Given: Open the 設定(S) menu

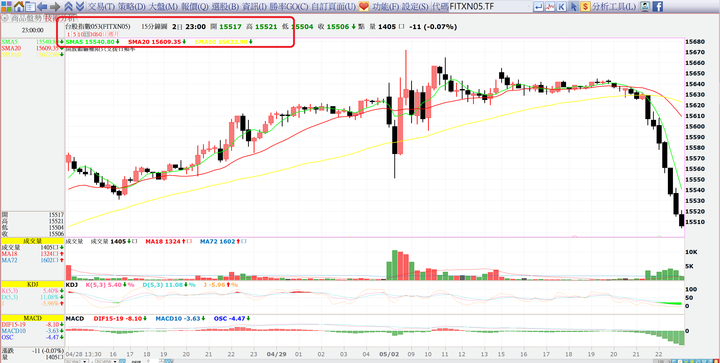Looking at the screenshot, I should (x=415, y=6).
